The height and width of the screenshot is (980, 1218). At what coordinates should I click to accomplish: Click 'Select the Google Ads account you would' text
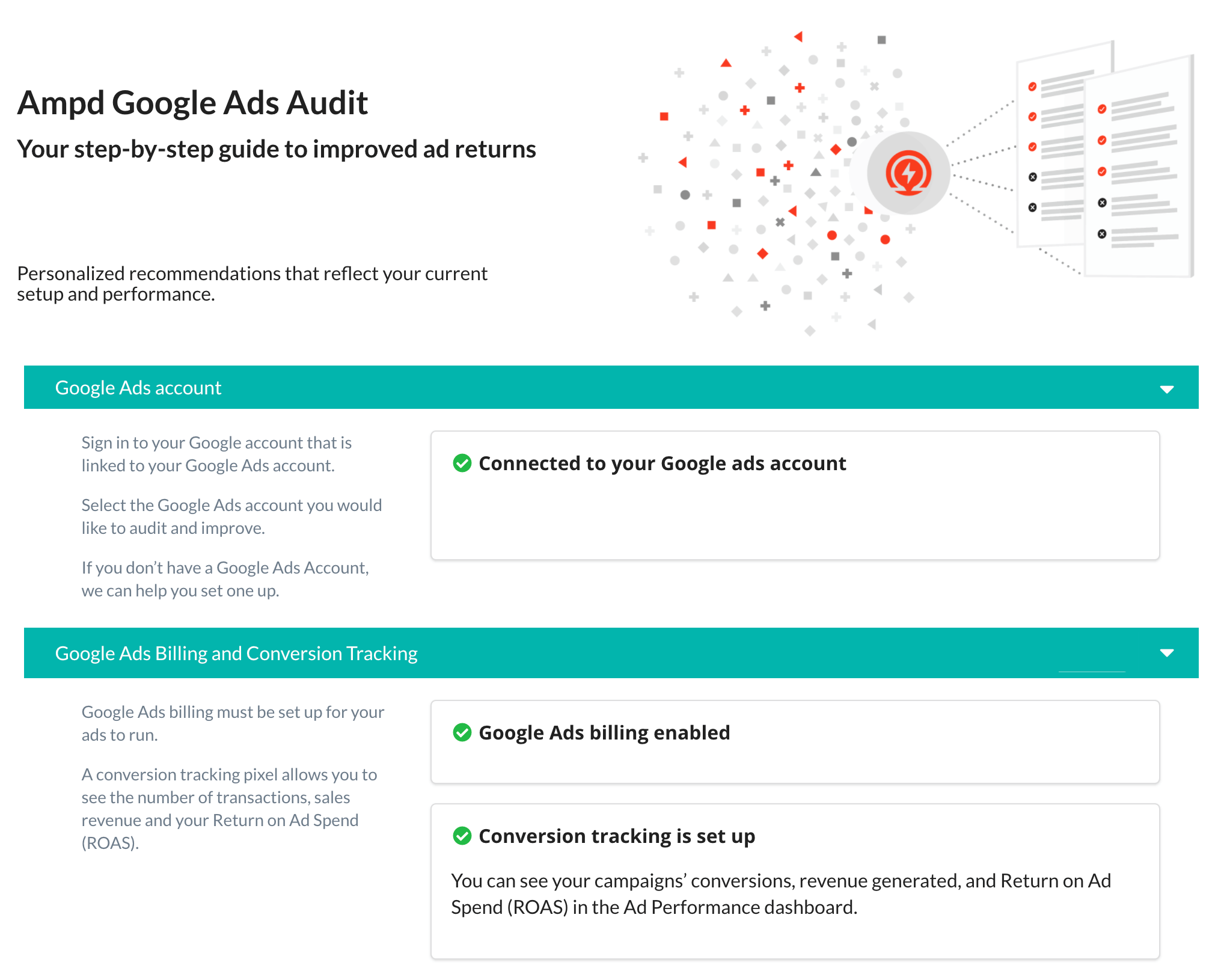click(x=231, y=516)
